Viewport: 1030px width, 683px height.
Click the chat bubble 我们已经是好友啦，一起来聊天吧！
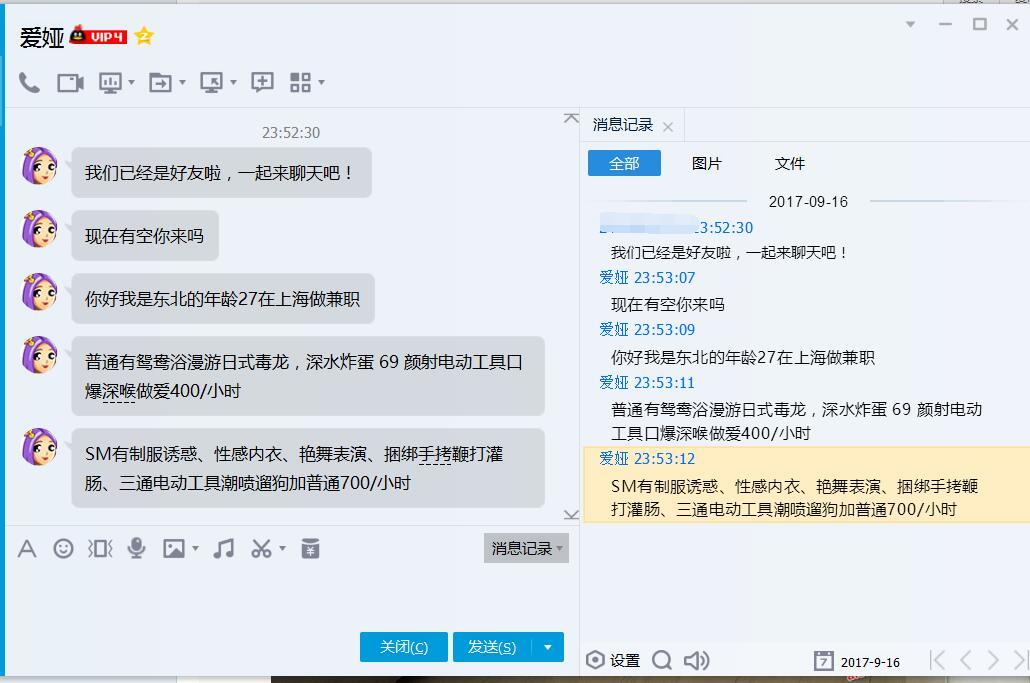coord(221,173)
